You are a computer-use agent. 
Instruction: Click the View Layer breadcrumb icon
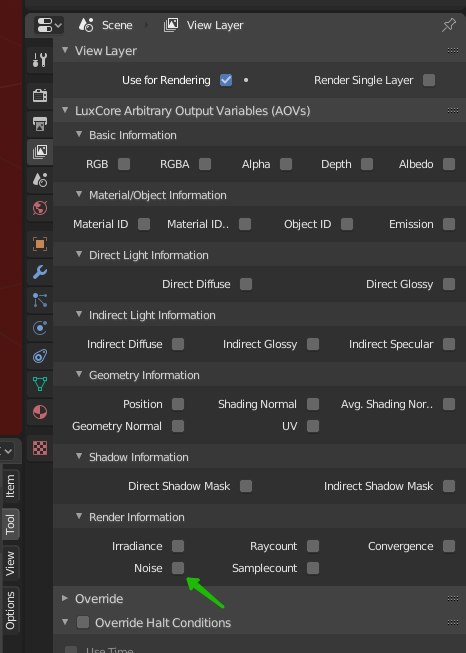171,25
